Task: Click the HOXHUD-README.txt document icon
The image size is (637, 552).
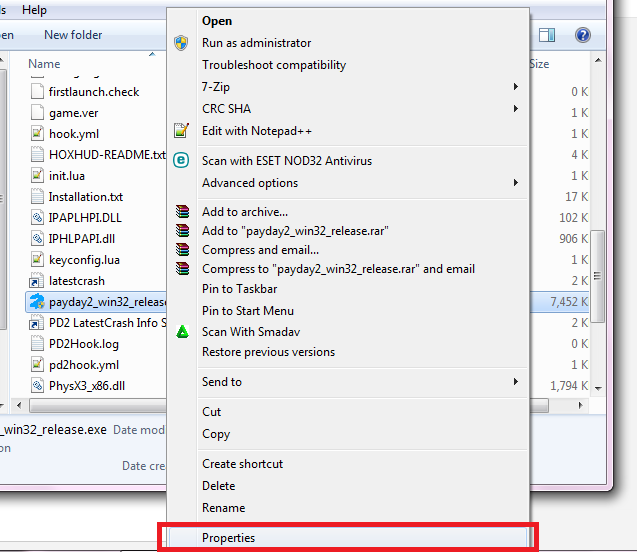Action: [x=37, y=154]
